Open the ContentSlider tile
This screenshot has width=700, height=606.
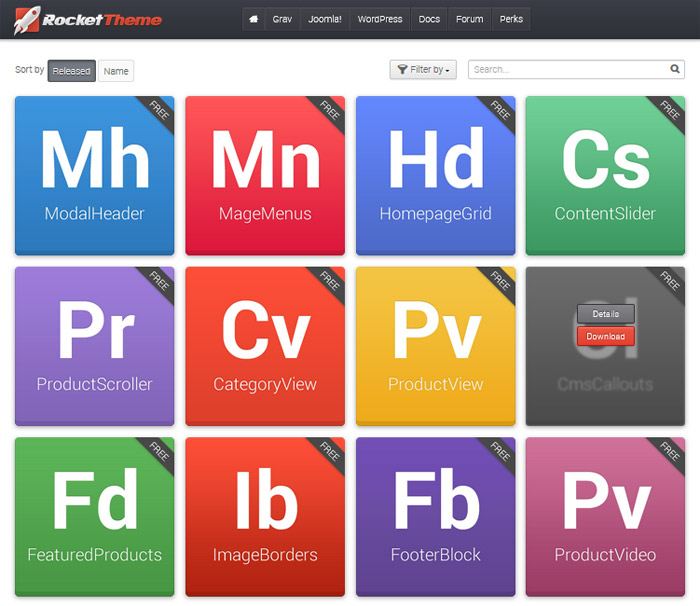(x=605, y=176)
